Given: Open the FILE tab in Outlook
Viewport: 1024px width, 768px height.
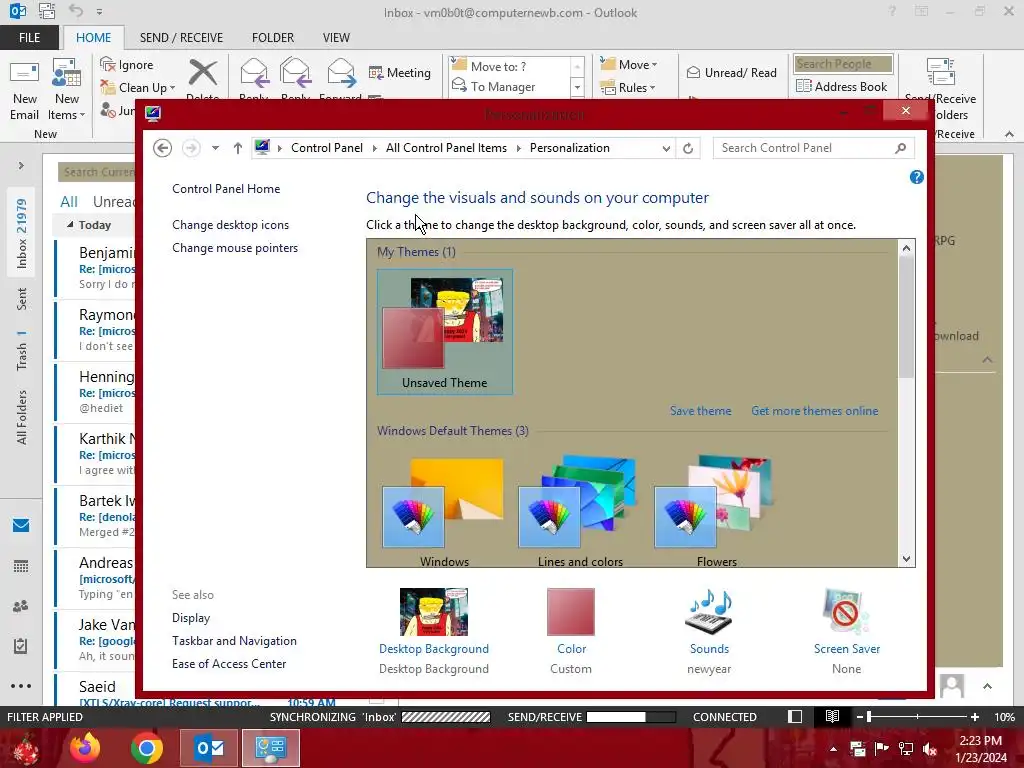Looking at the screenshot, I should pos(29,37).
